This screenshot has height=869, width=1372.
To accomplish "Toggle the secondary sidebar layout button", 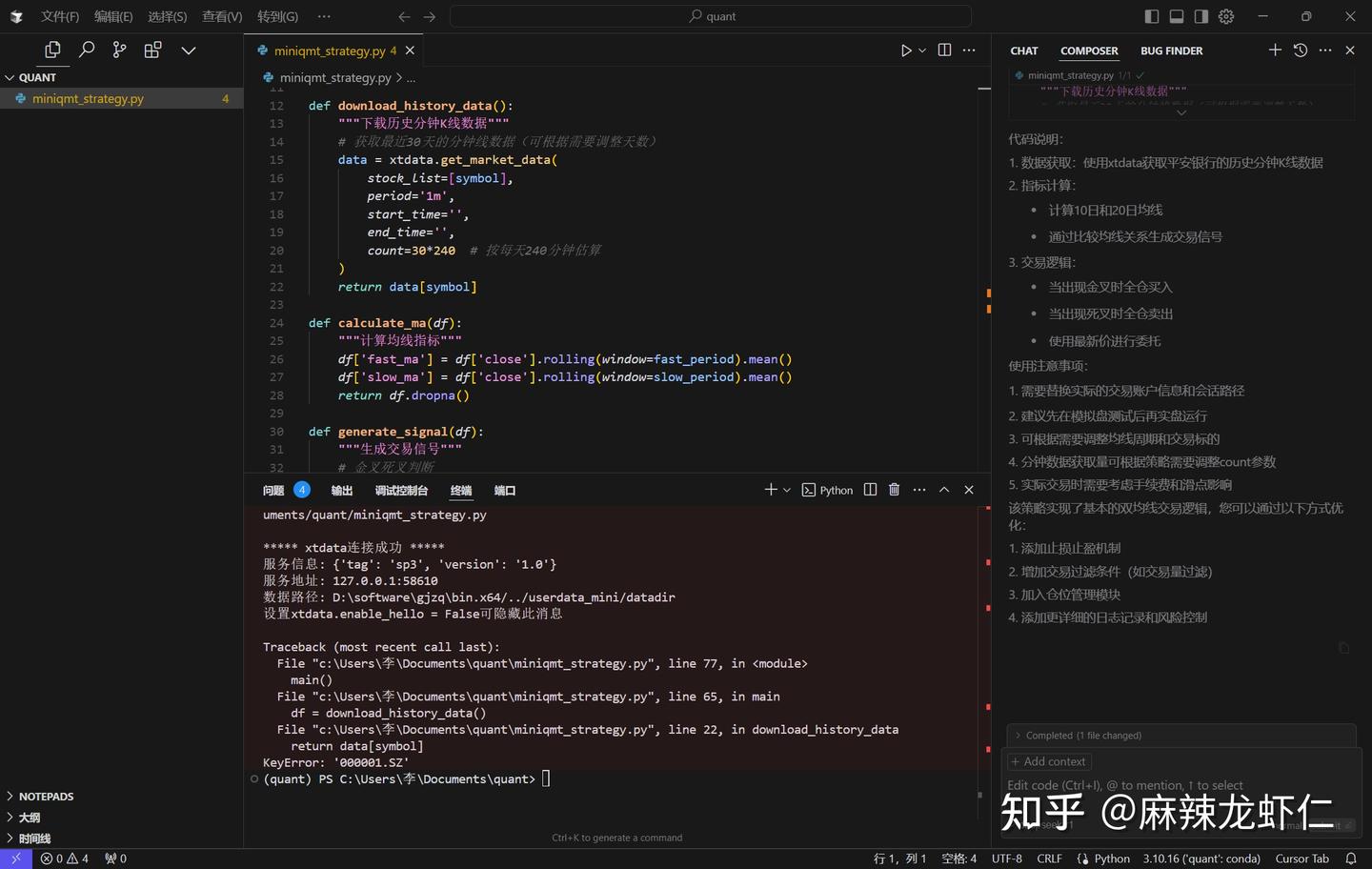I will [1201, 16].
